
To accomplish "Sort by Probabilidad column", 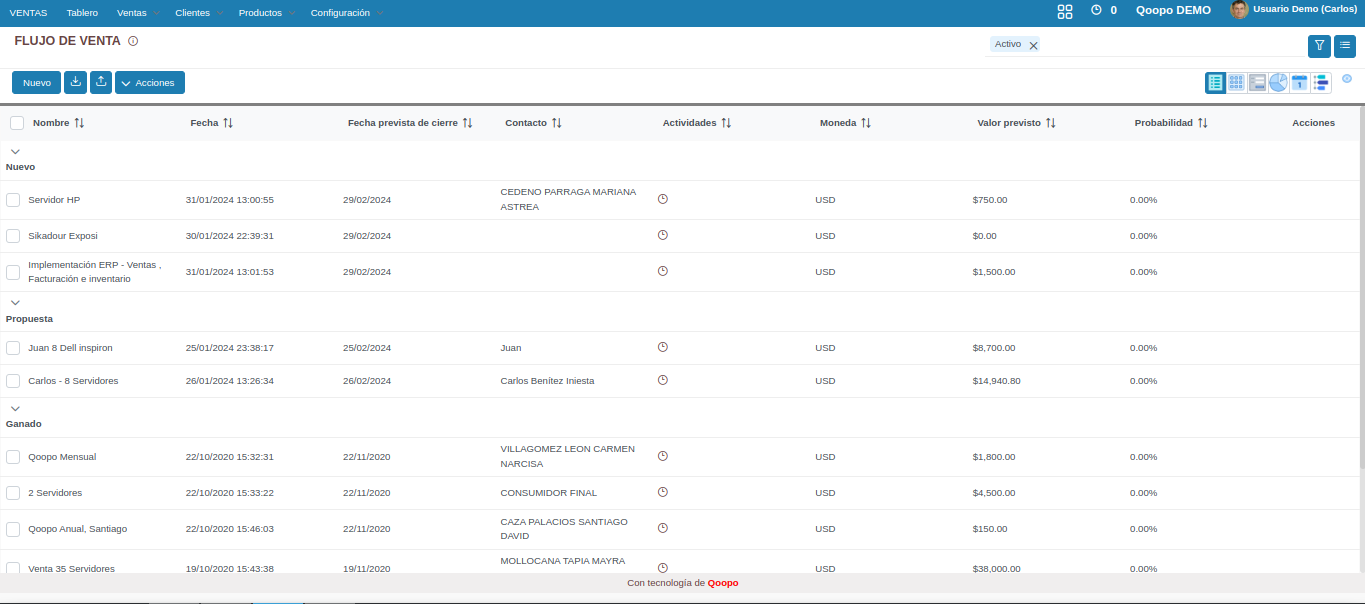I will (x=1202, y=123).
